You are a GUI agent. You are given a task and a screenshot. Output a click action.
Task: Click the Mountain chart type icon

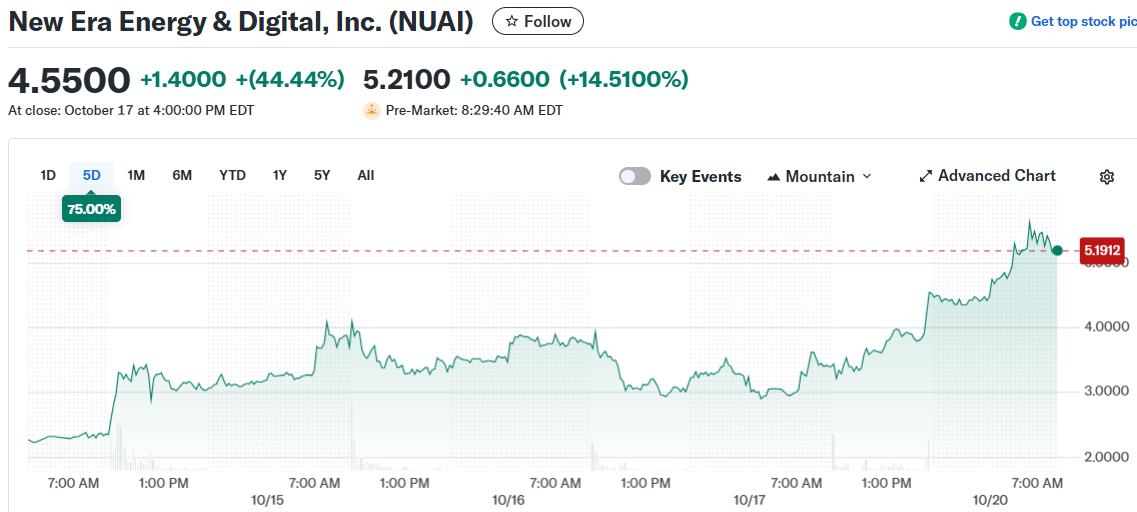tap(773, 177)
